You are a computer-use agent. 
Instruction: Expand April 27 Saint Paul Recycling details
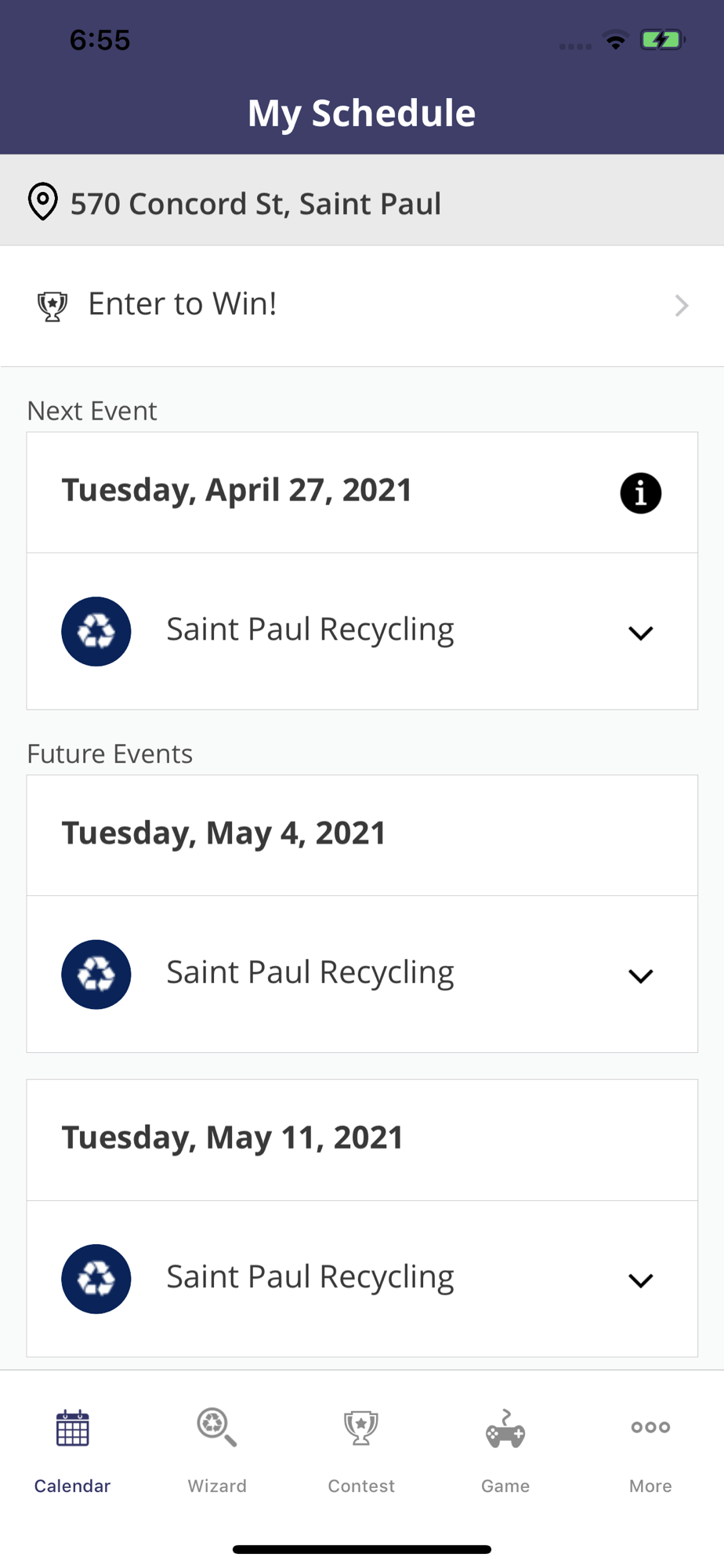(x=640, y=633)
